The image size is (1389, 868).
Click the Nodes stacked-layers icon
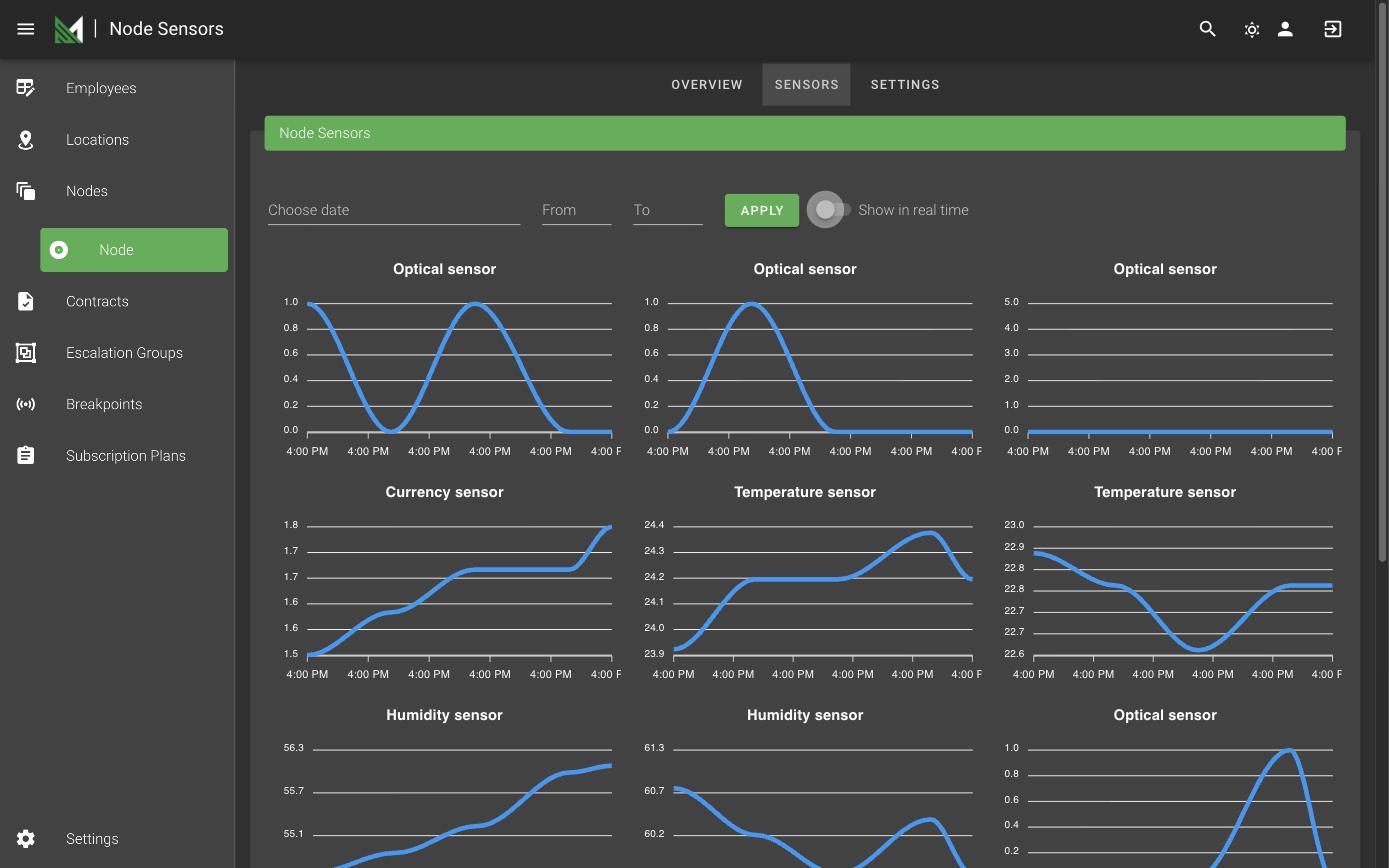(26, 191)
